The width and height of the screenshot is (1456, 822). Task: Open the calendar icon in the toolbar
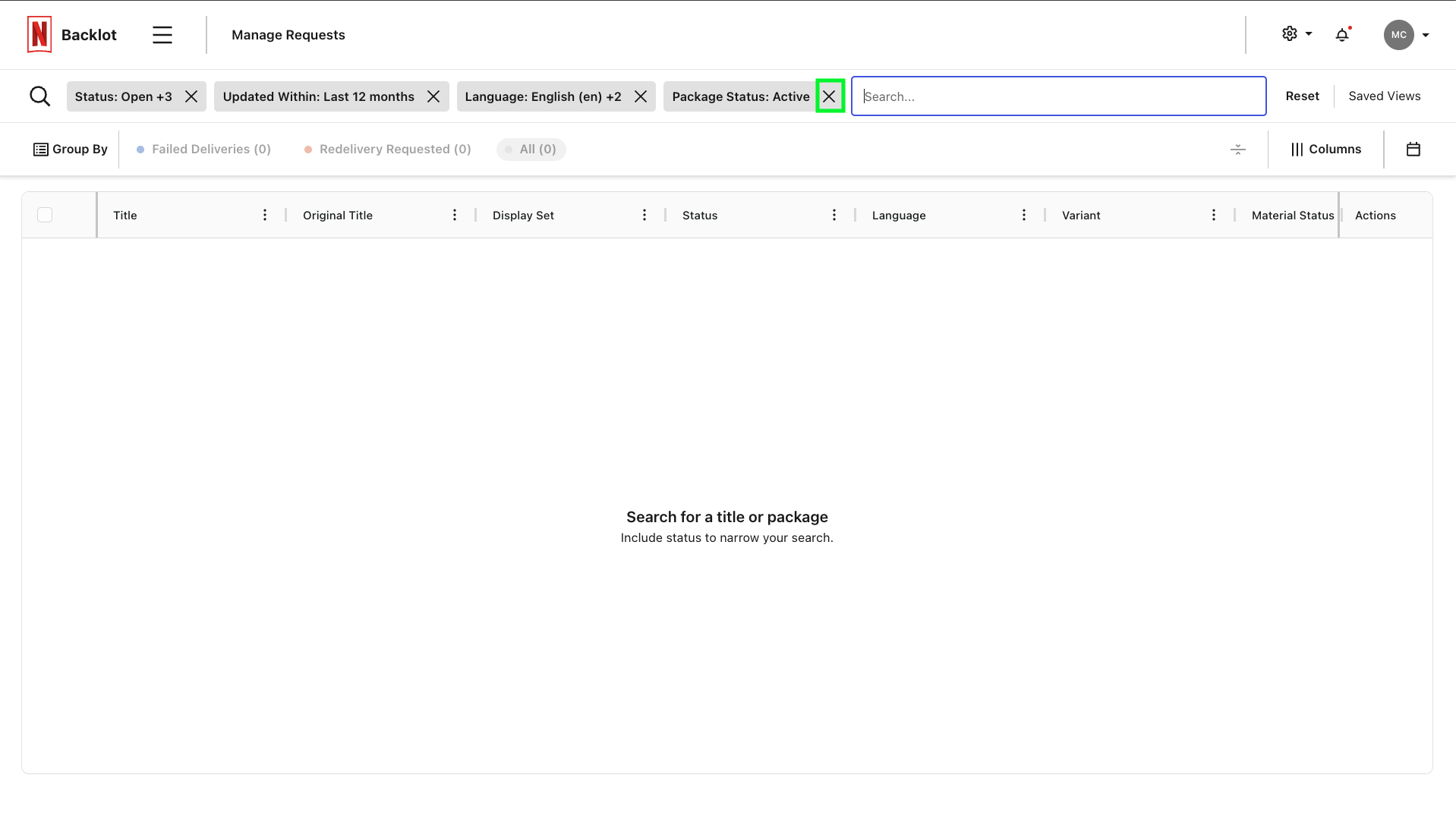(1413, 149)
